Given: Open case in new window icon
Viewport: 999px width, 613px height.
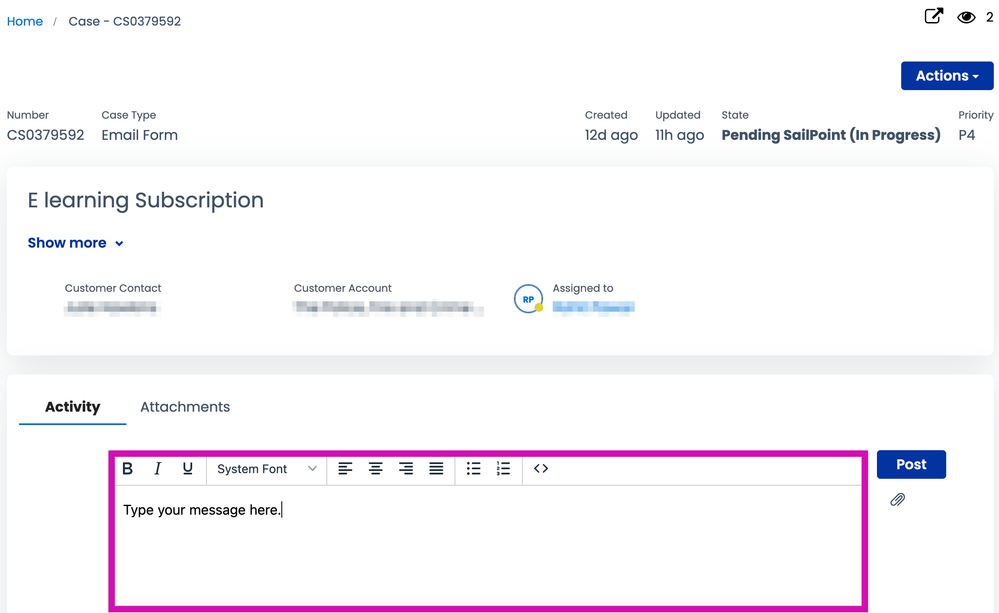Looking at the screenshot, I should tap(933, 16).
